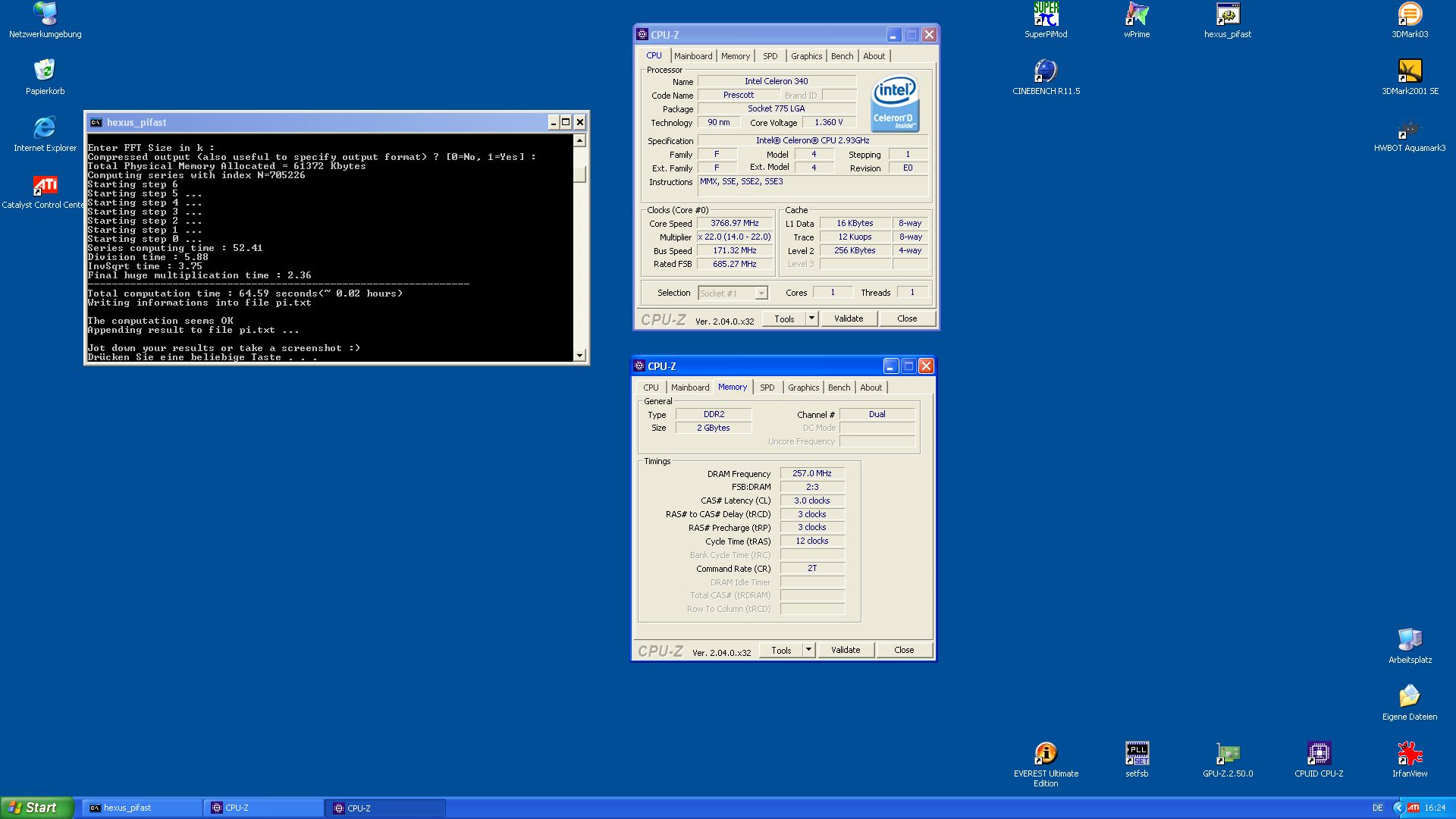Open the Catalyst Control Center shortcut
Screen dimensions: 1456x819
[x=43, y=191]
